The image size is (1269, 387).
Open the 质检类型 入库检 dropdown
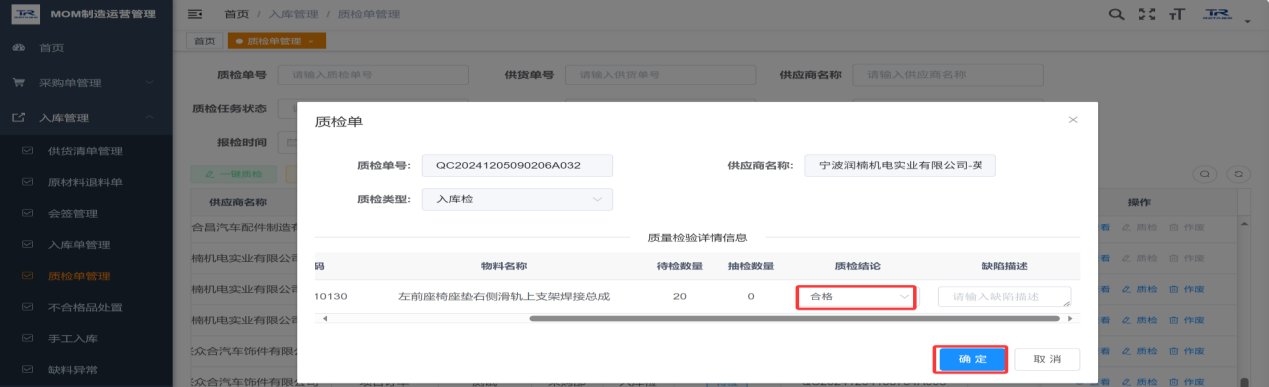point(517,199)
